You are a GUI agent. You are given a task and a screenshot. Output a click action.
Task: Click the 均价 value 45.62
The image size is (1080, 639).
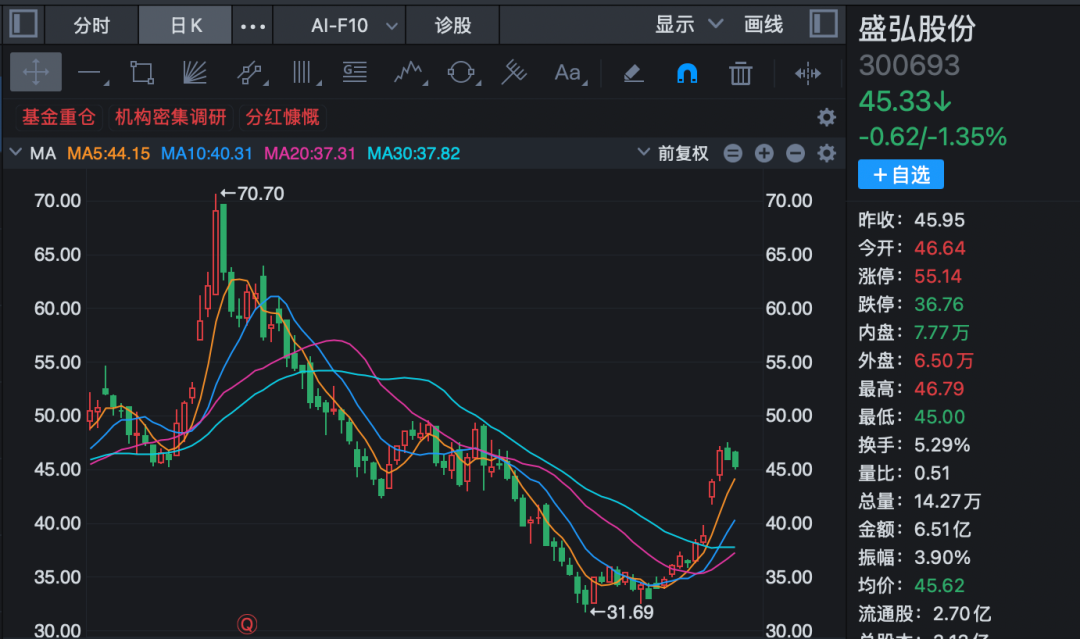939,586
